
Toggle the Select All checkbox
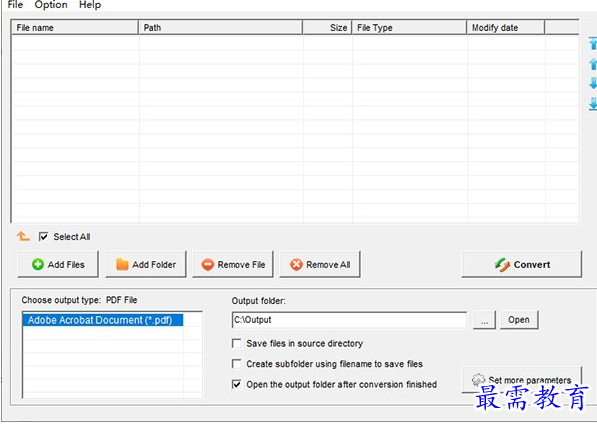point(43,237)
